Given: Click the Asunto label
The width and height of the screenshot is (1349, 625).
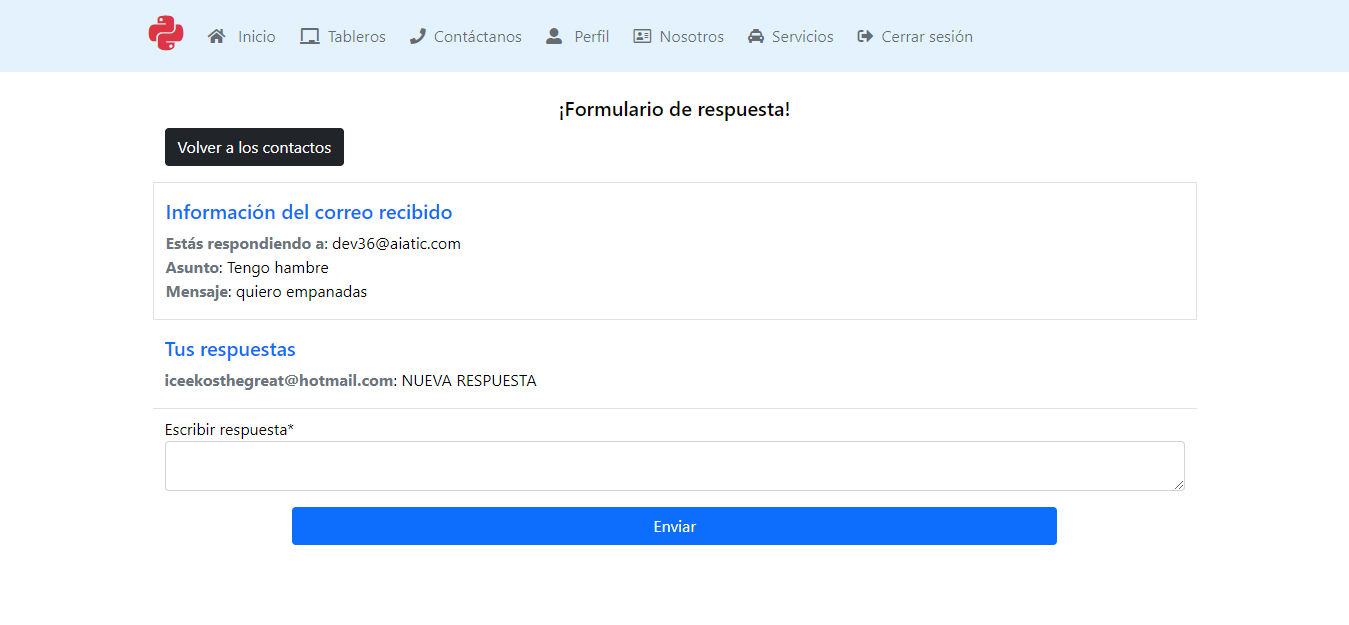Looking at the screenshot, I should click(x=192, y=268).
